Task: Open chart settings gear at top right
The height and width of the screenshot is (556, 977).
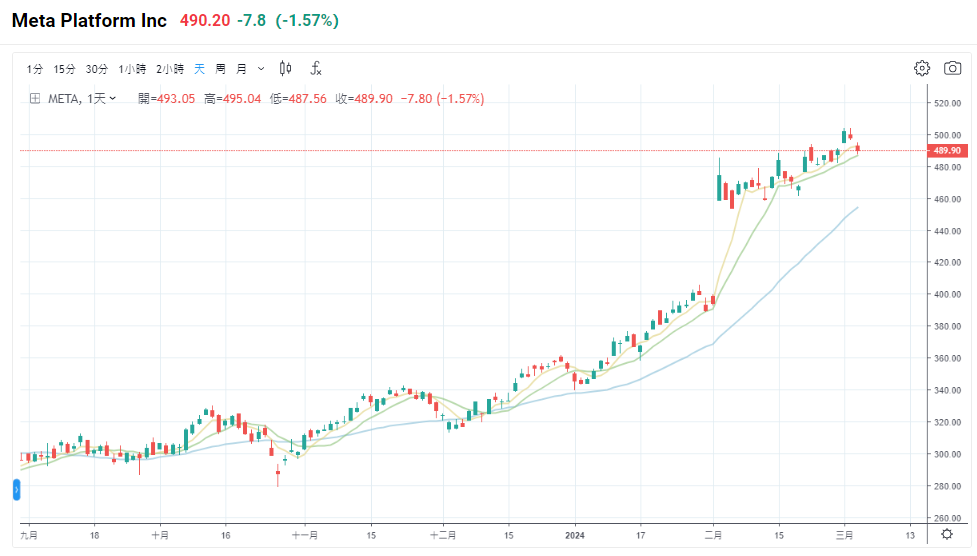Action: 922,68
